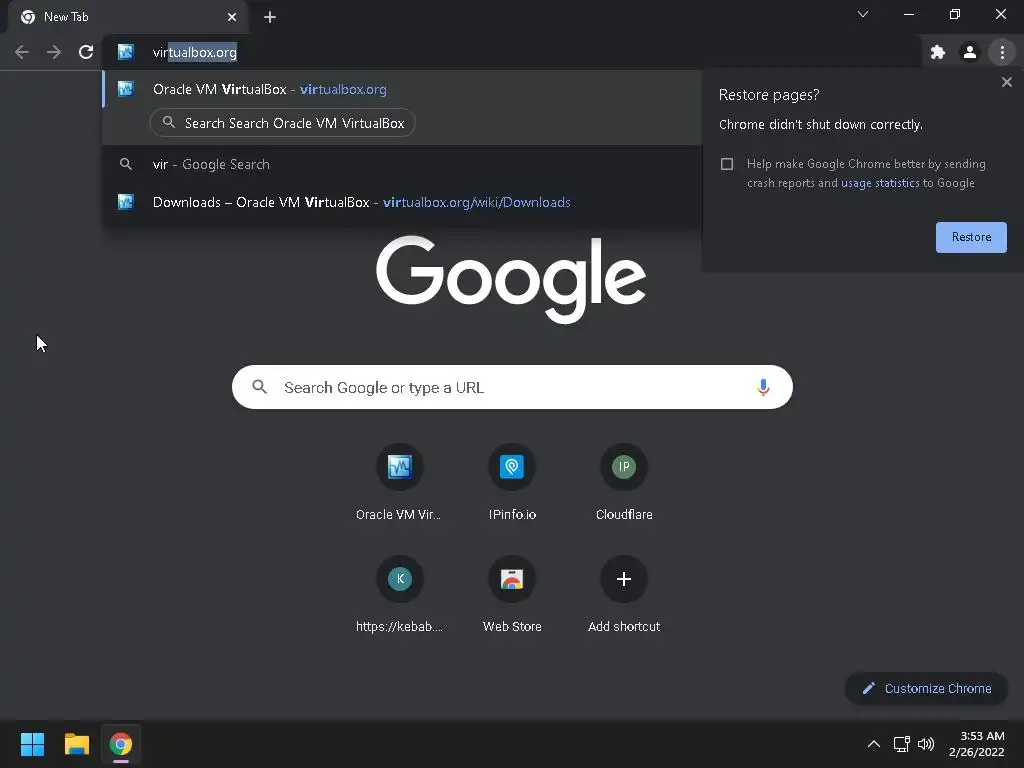1024x768 pixels.
Task: Open the clock showing 3:53 AM
Action: (976, 744)
